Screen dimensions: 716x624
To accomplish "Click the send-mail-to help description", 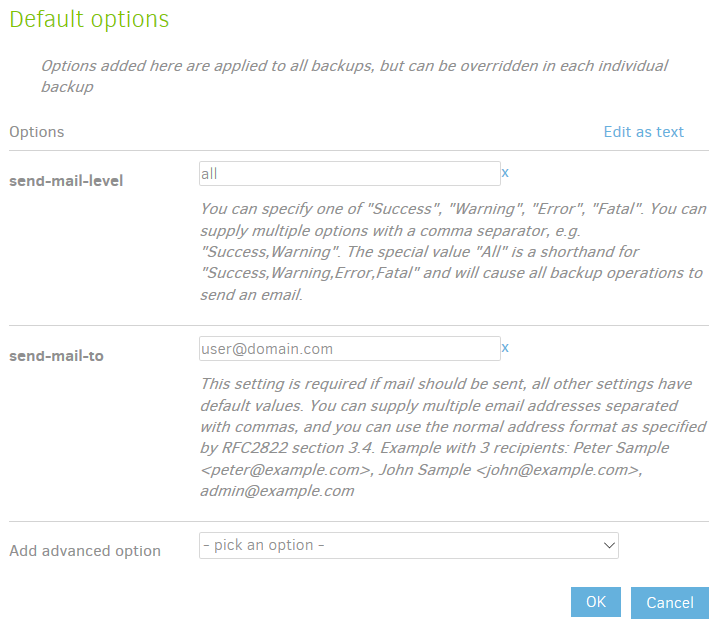I will [x=452, y=437].
